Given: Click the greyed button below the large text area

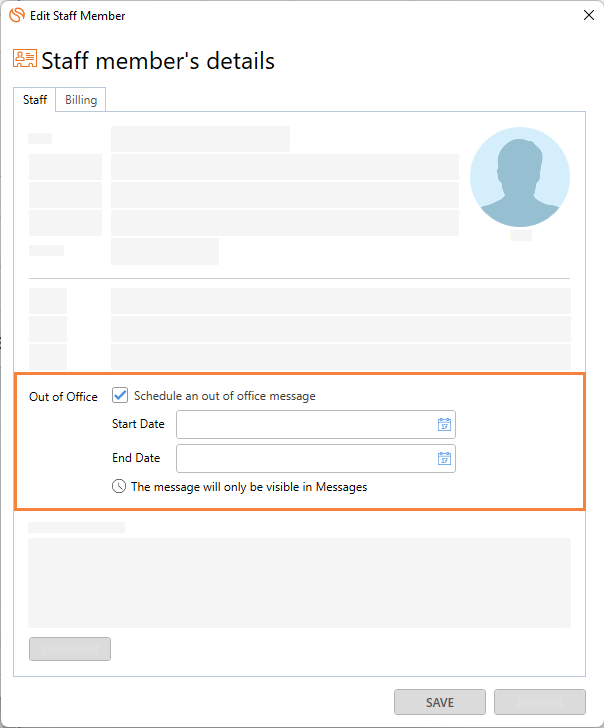Looking at the screenshot, I should pos(70,649).
